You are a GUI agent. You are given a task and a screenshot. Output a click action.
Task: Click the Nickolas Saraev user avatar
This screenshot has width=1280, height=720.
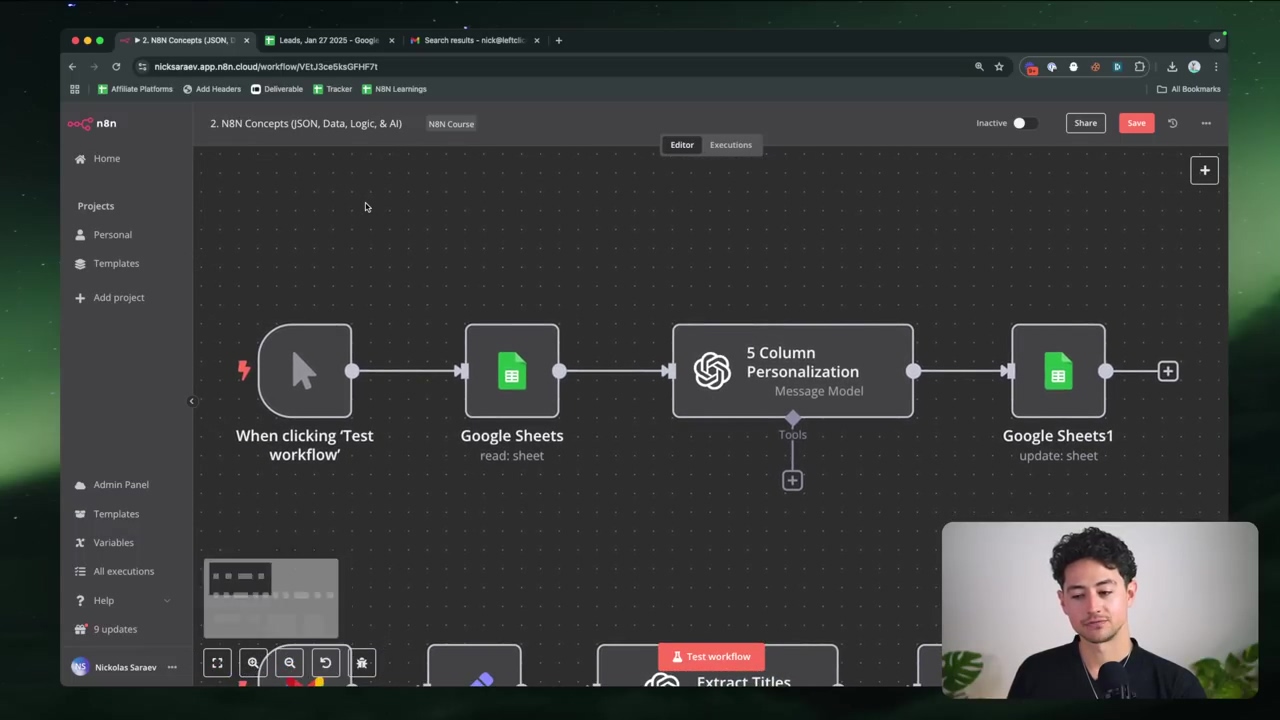80,667
